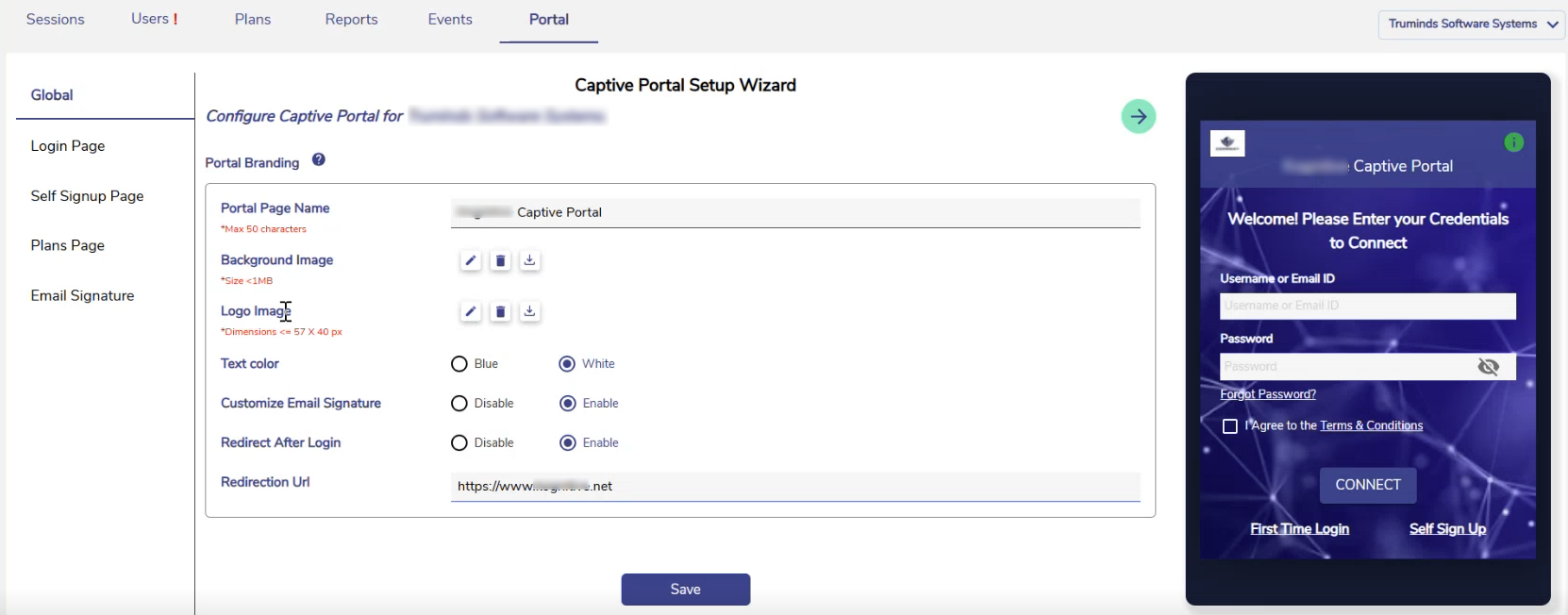
Task: Click the green info icon in preview
Action: (1513, 142)
